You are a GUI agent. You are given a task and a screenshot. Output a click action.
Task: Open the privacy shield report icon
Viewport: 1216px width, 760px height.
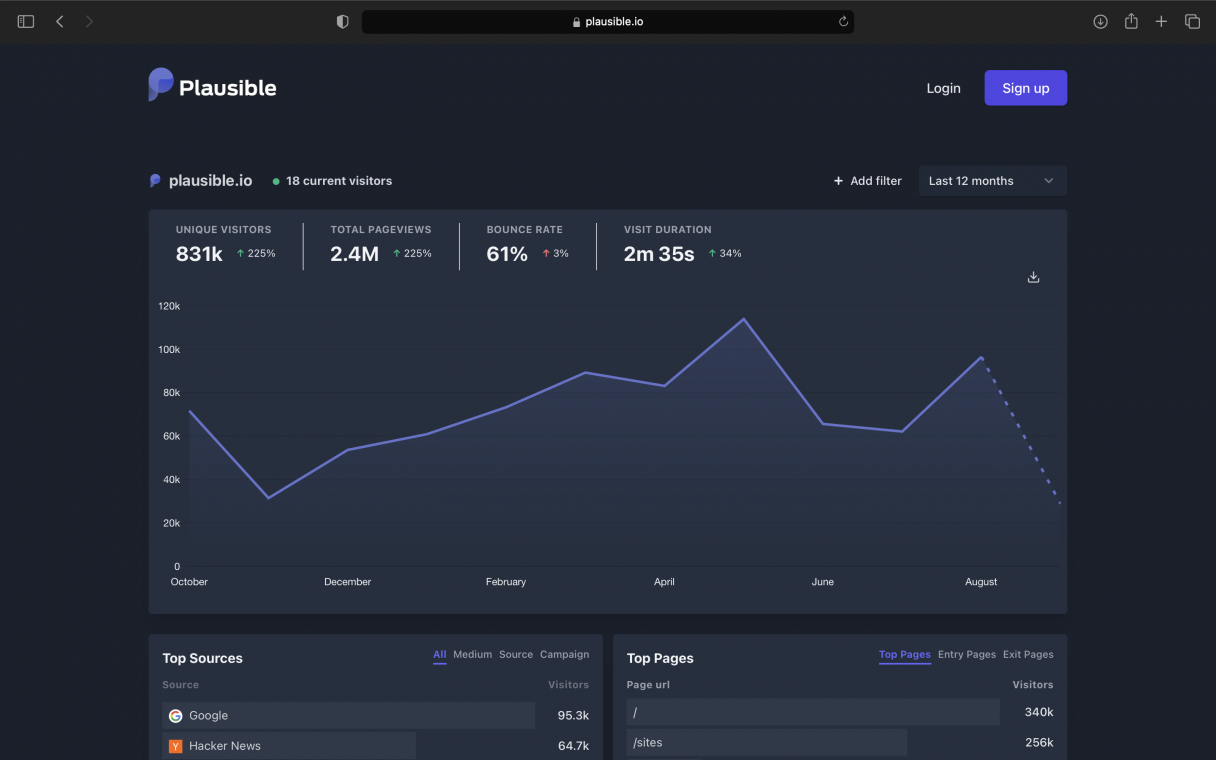click(x=343, y=21)
